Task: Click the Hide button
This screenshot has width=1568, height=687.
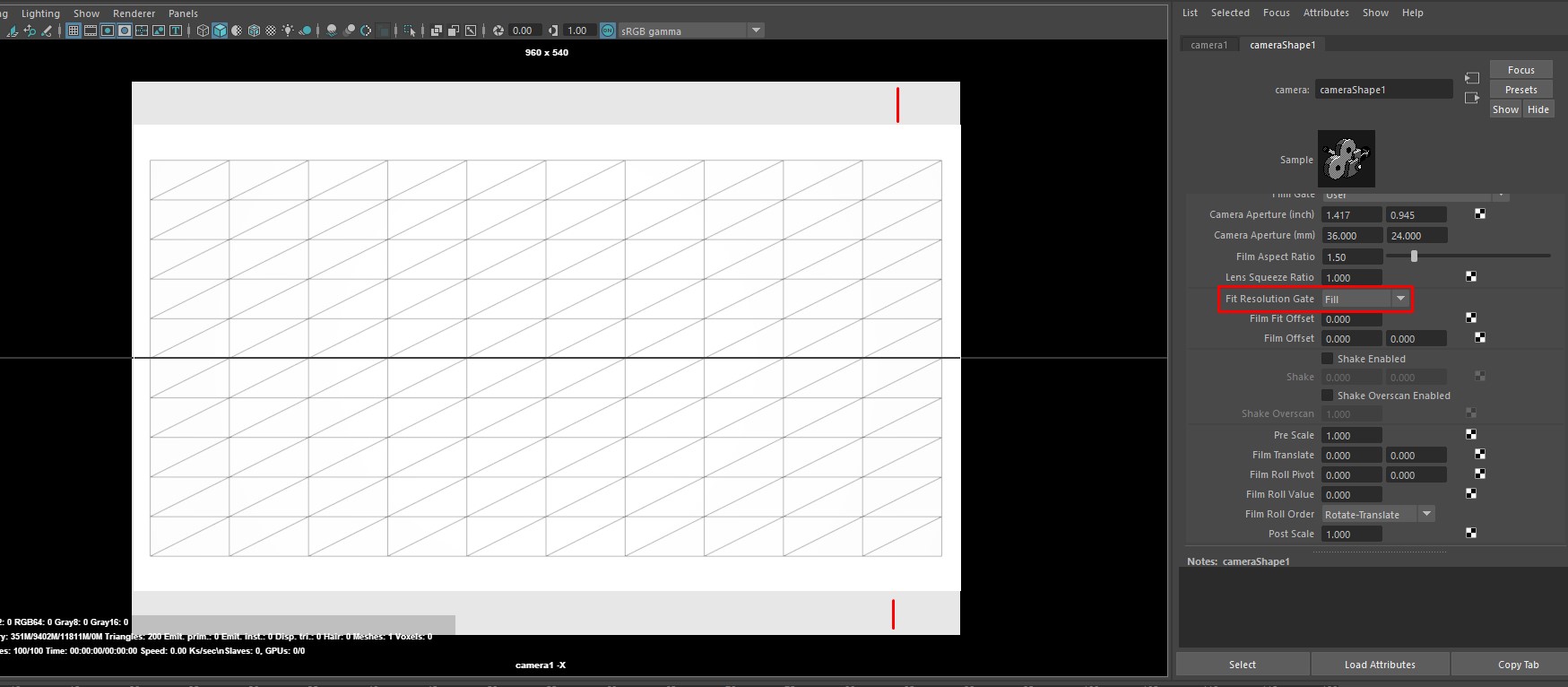Action: coord(1538,109)
